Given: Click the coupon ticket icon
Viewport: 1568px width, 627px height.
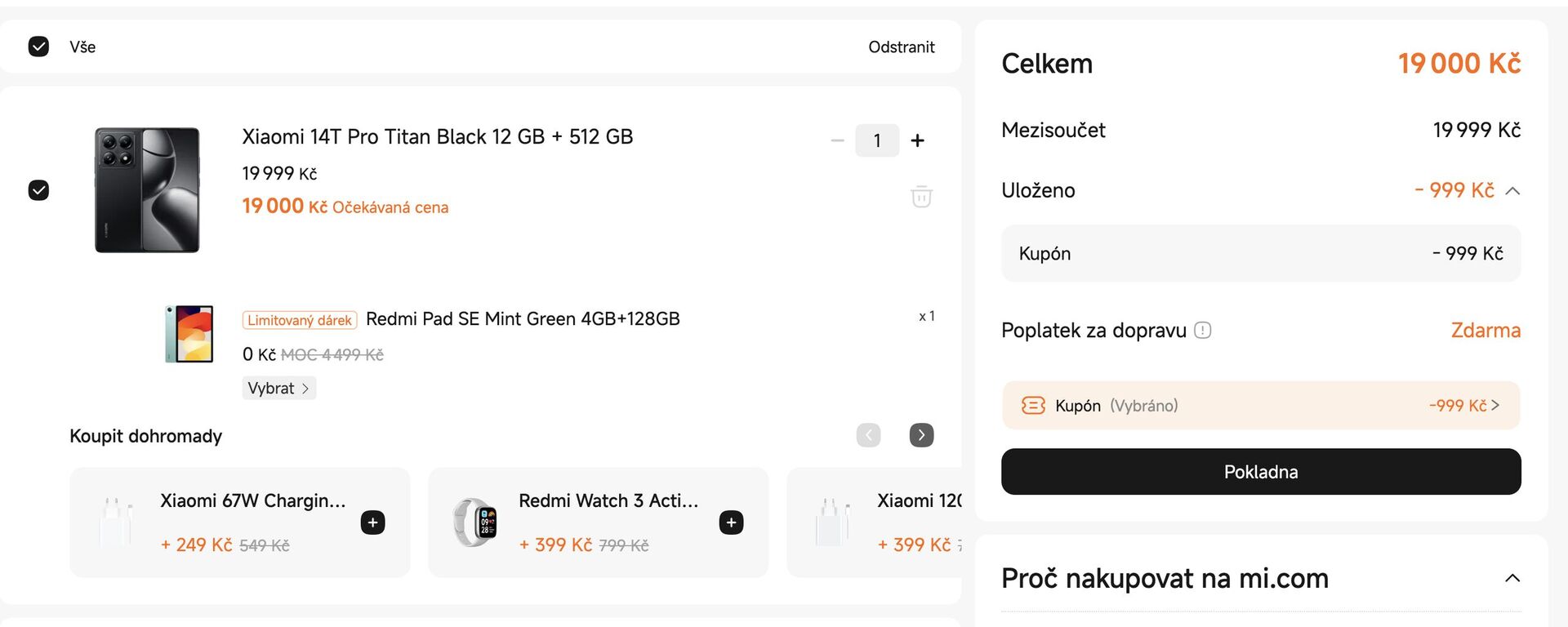Looking at the screenshot, I should tap(1034, 405).
